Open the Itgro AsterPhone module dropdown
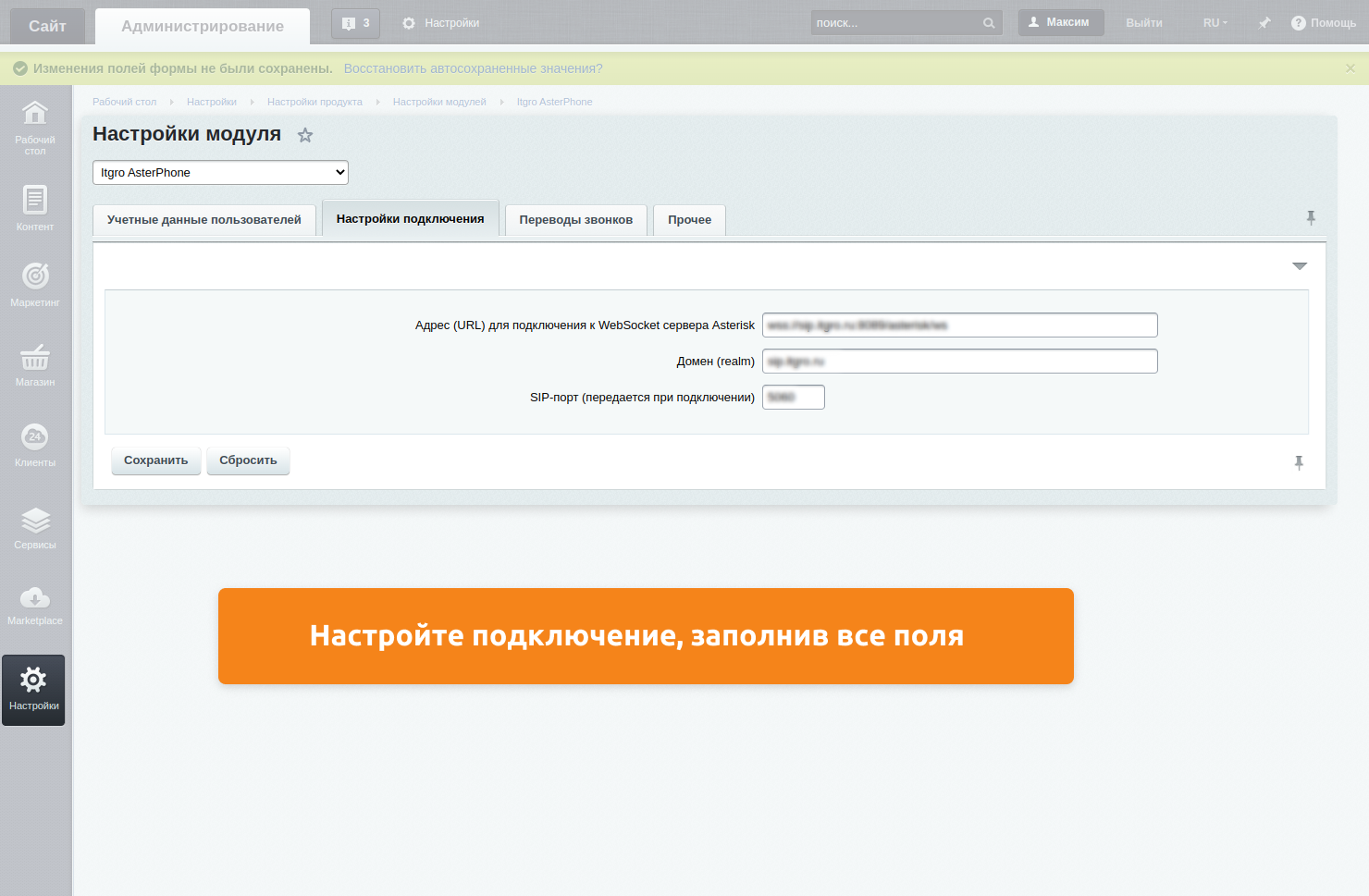1369x896 pixels. 220,173
